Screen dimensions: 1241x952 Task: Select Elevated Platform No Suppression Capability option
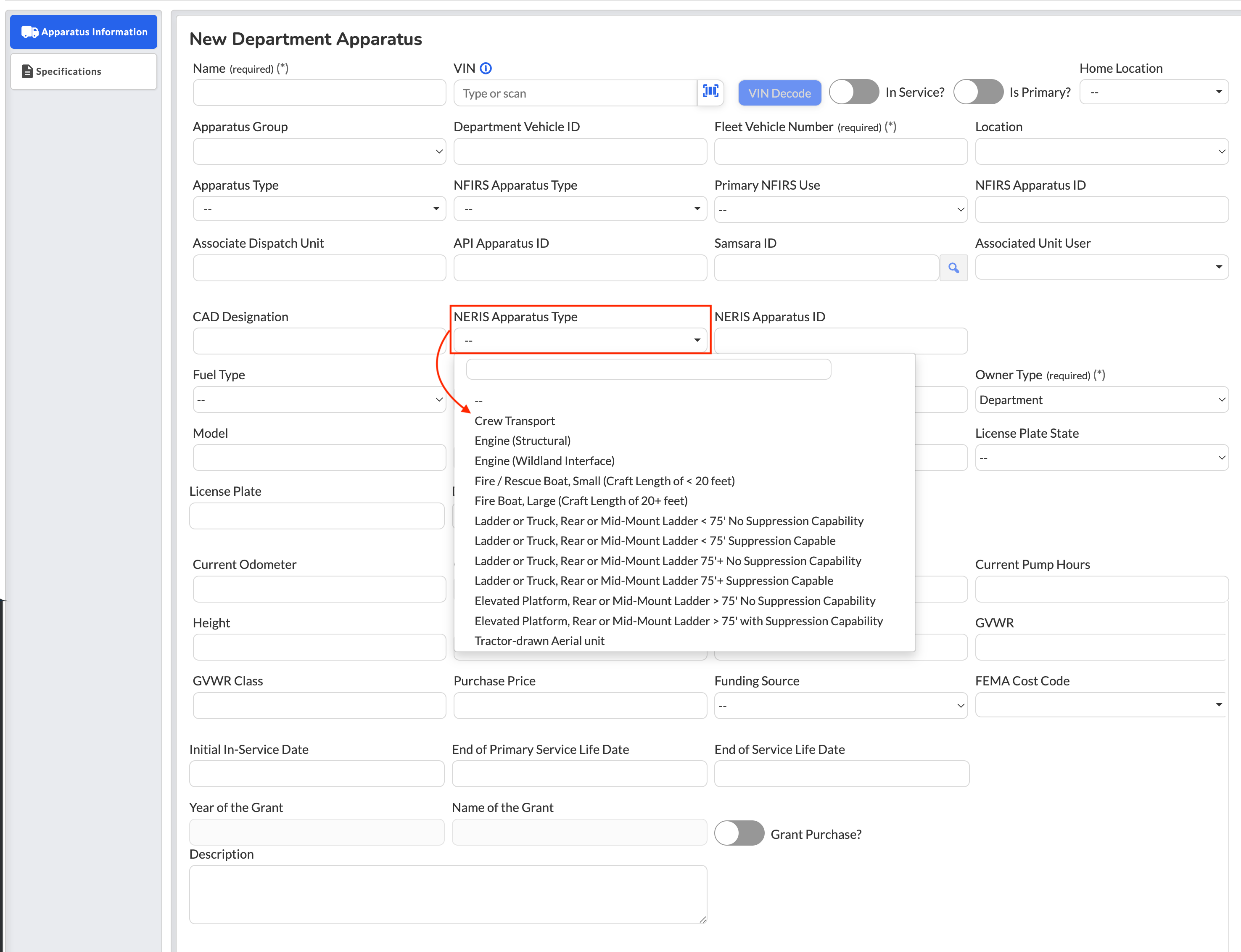tap(684, 600)
